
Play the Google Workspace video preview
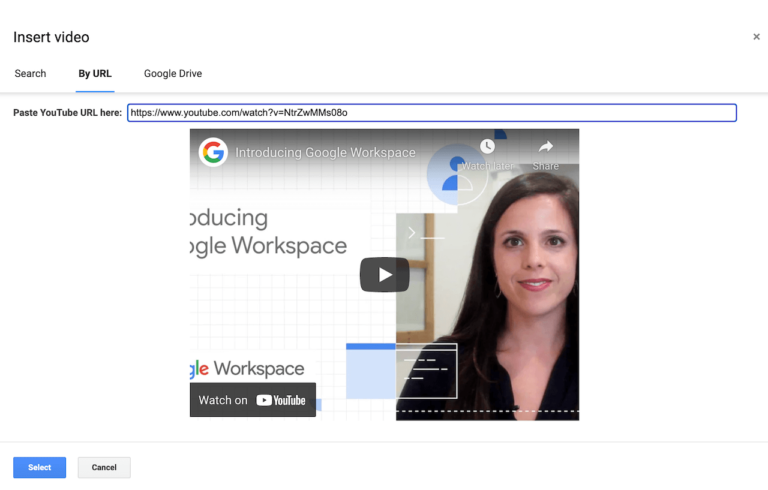384,274
